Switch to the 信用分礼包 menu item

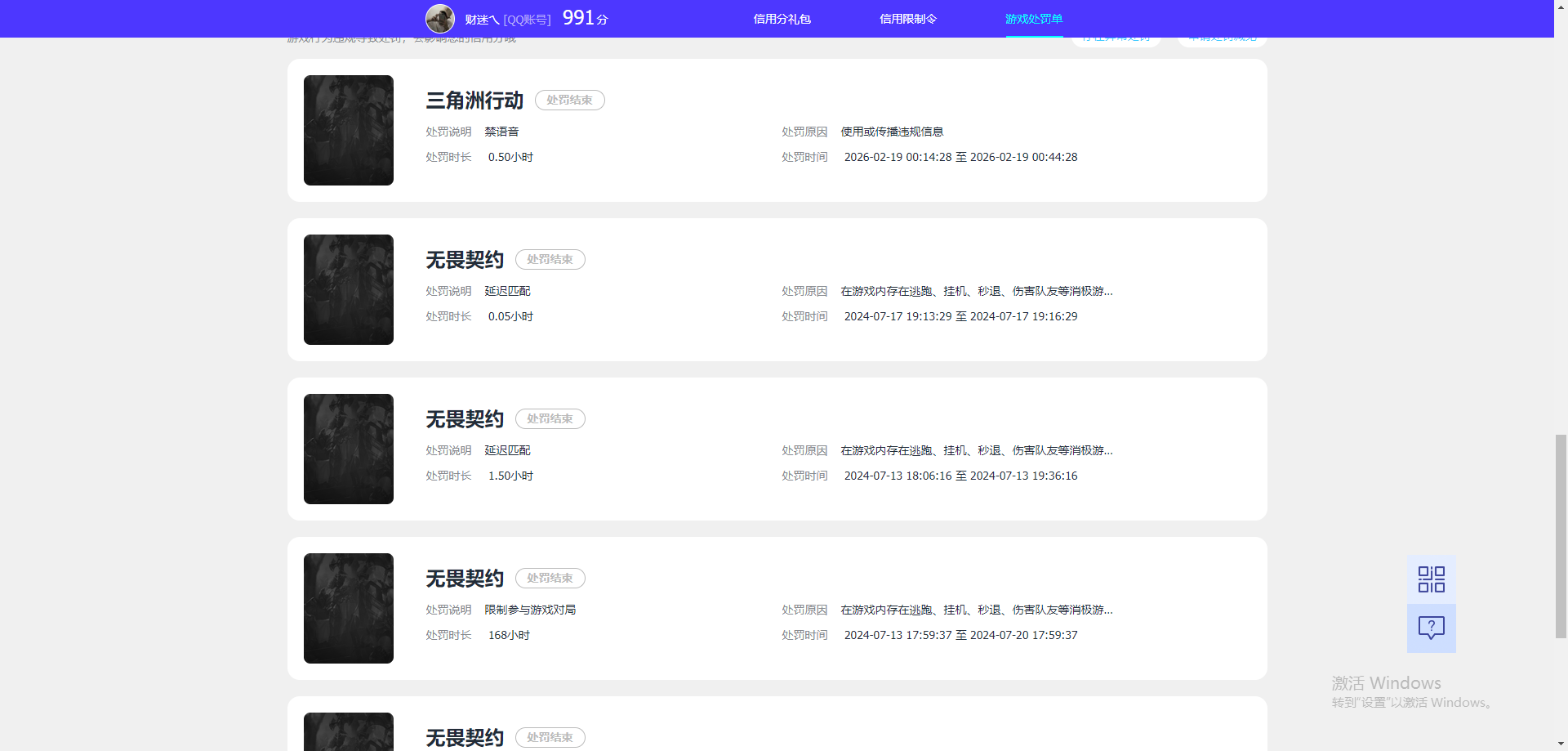(x=781, y=18)
